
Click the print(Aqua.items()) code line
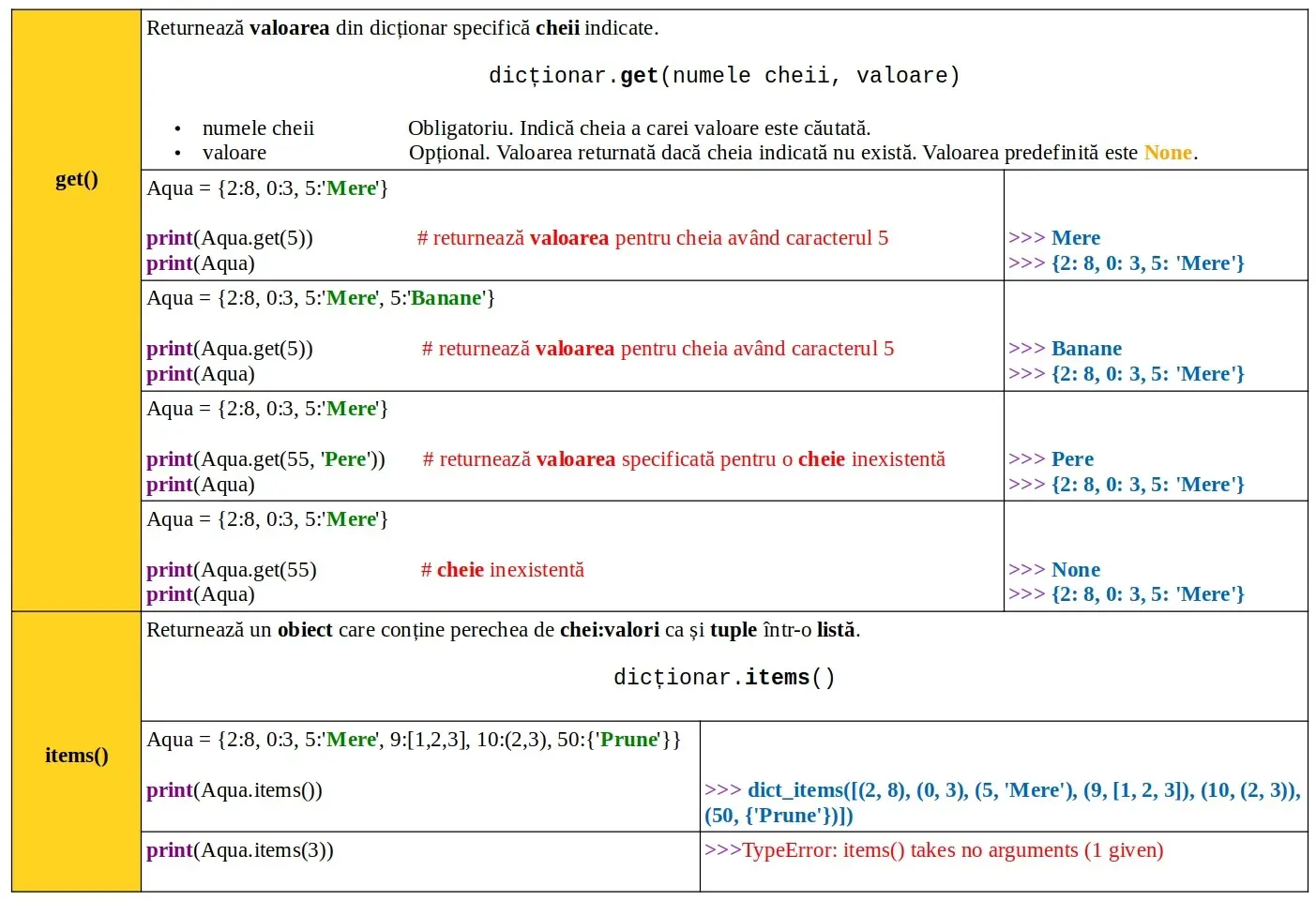pos(234,790)
